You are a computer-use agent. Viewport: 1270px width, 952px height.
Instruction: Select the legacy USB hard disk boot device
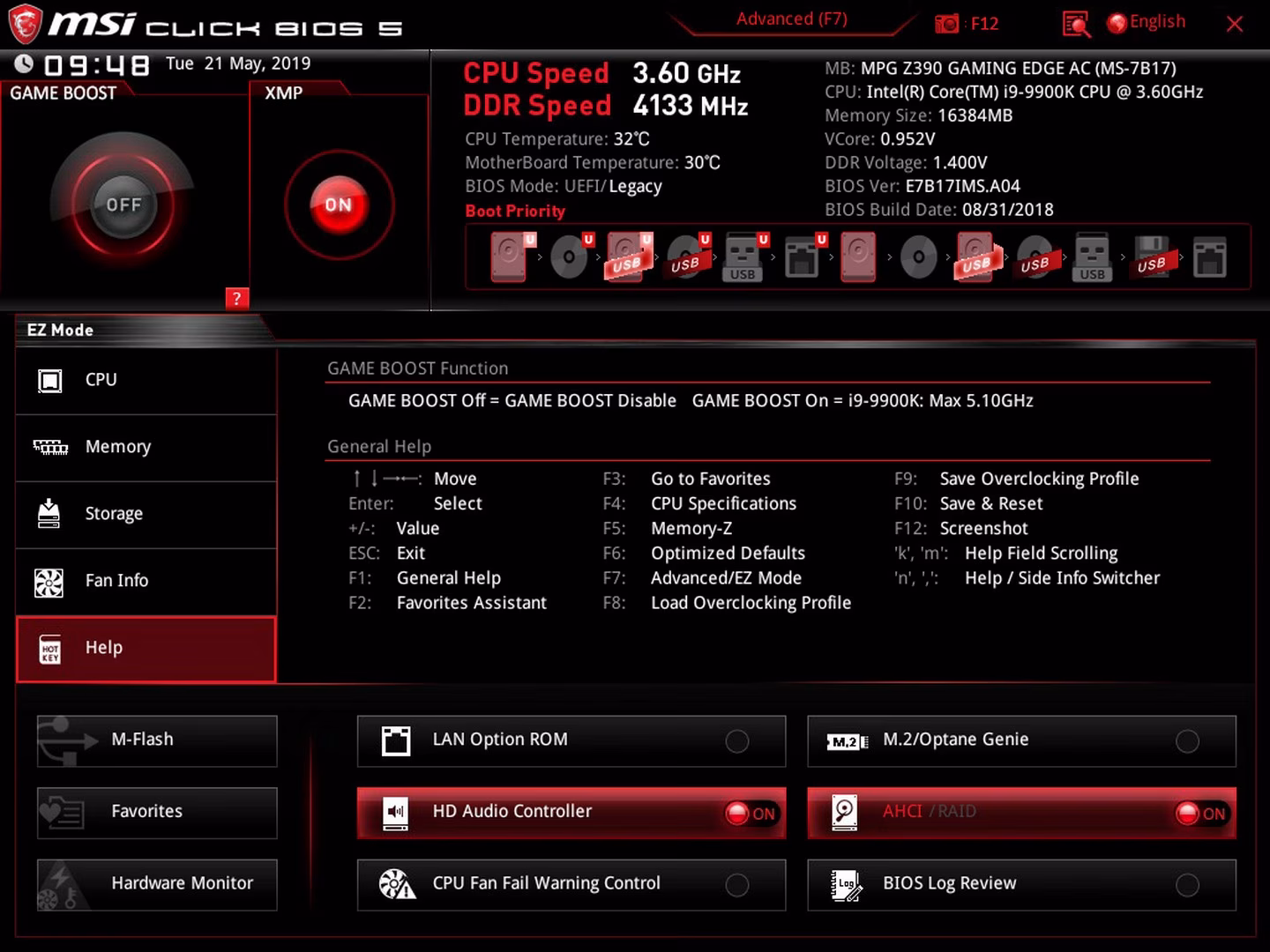click(x=976, y=257)
